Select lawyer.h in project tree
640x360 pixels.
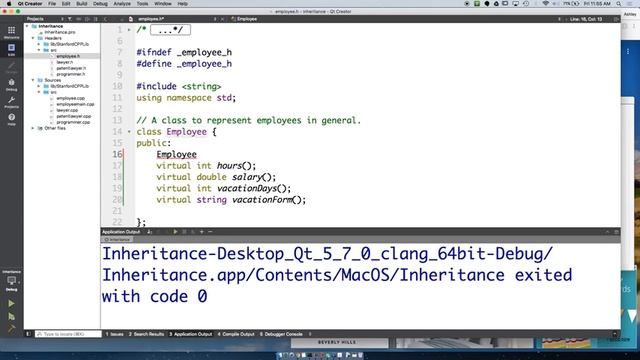pyautogui.click(x=64, y=62)
